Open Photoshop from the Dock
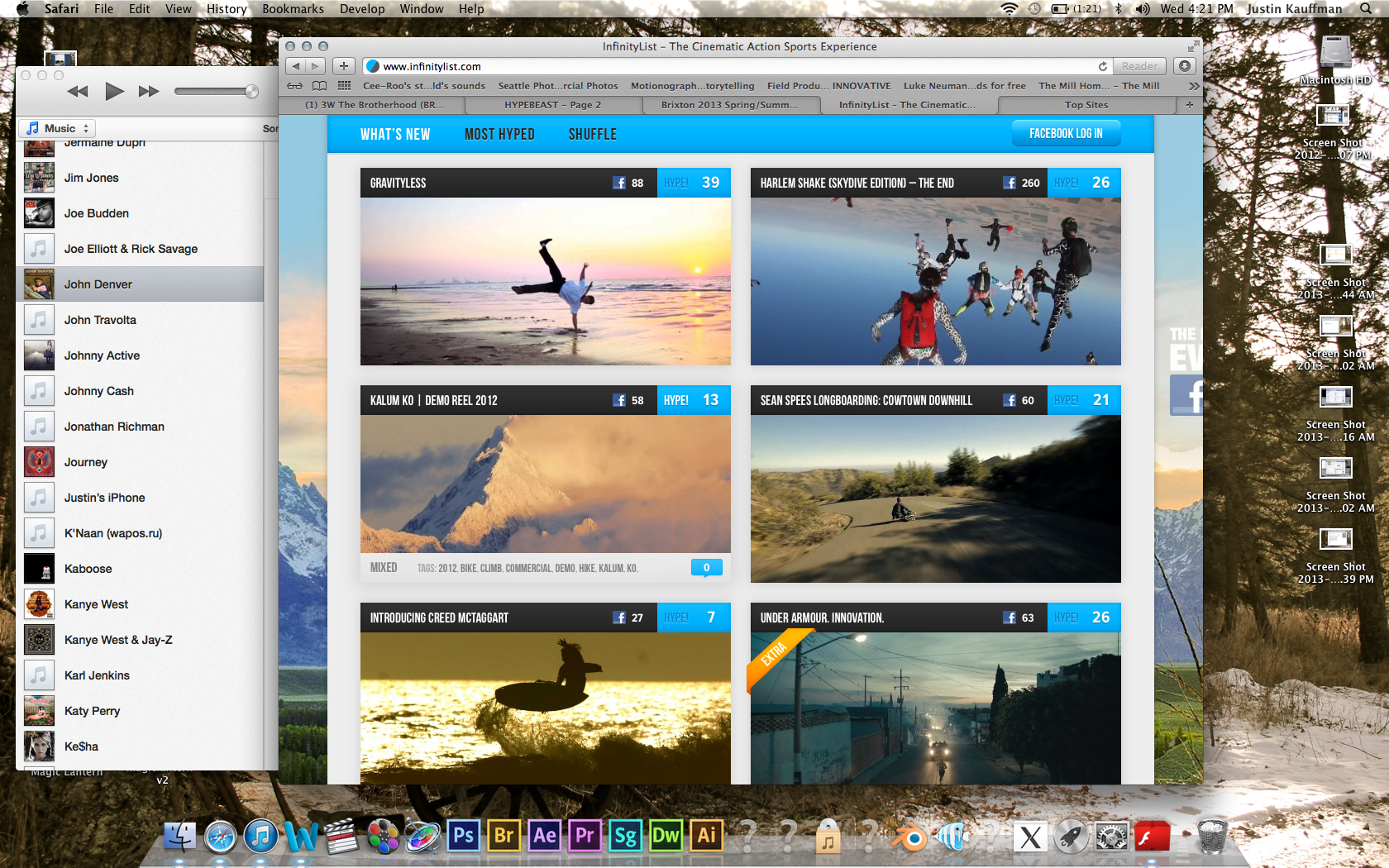The height and width of the screenshot is (868, 1389). tap(463, 836)
